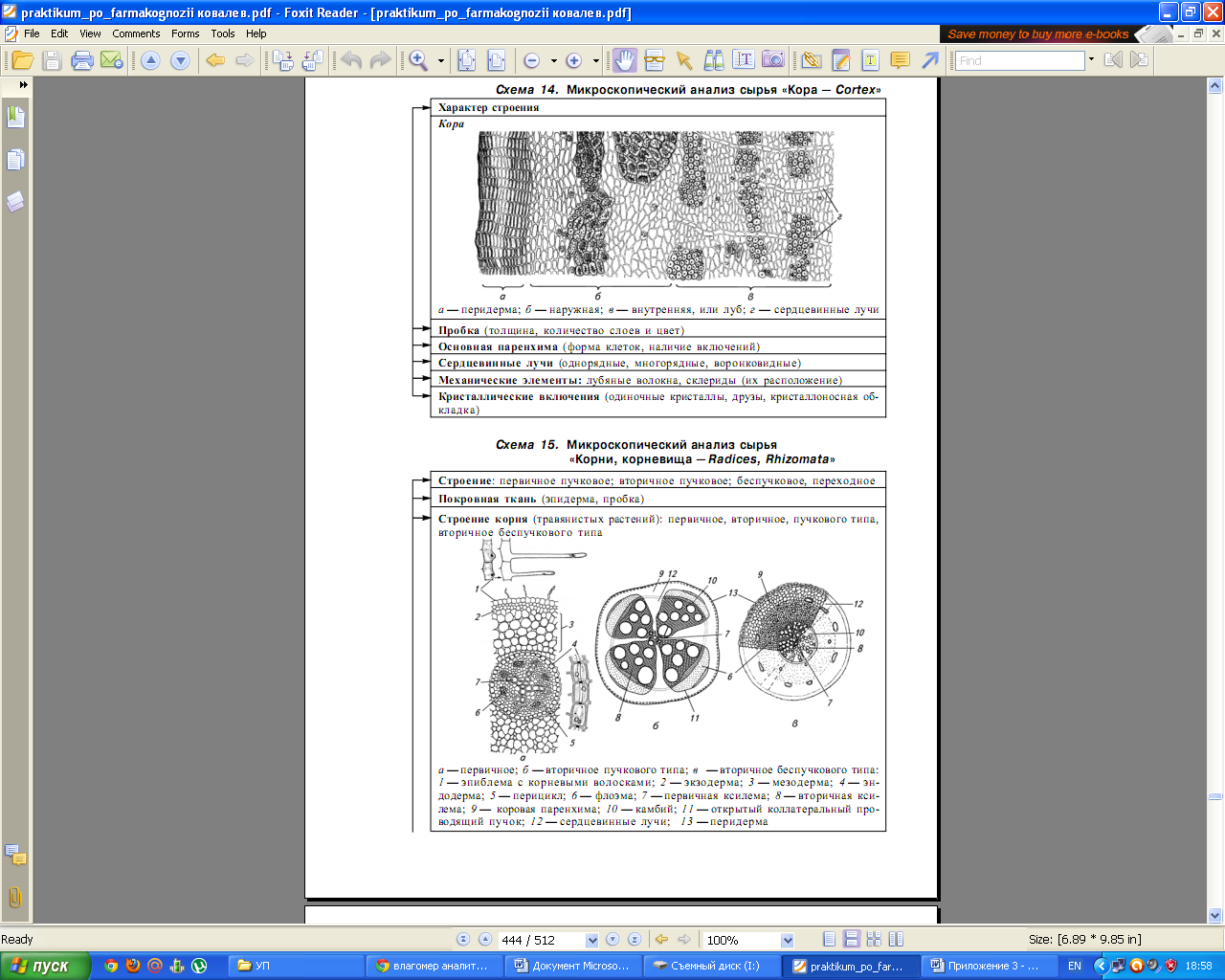Click the Fit Width icon
This screenshot has height=980, width=1225.
click(x=496, y=60)
